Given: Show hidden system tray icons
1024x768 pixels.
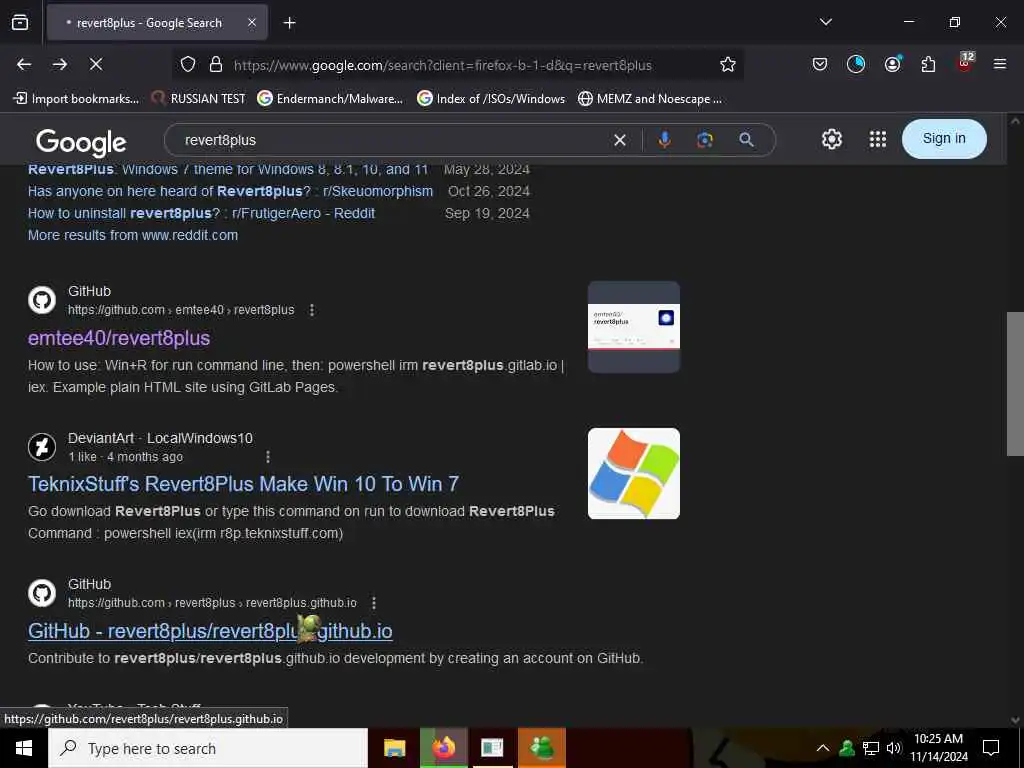Looking at the screenshot, I should coord(823,748).
